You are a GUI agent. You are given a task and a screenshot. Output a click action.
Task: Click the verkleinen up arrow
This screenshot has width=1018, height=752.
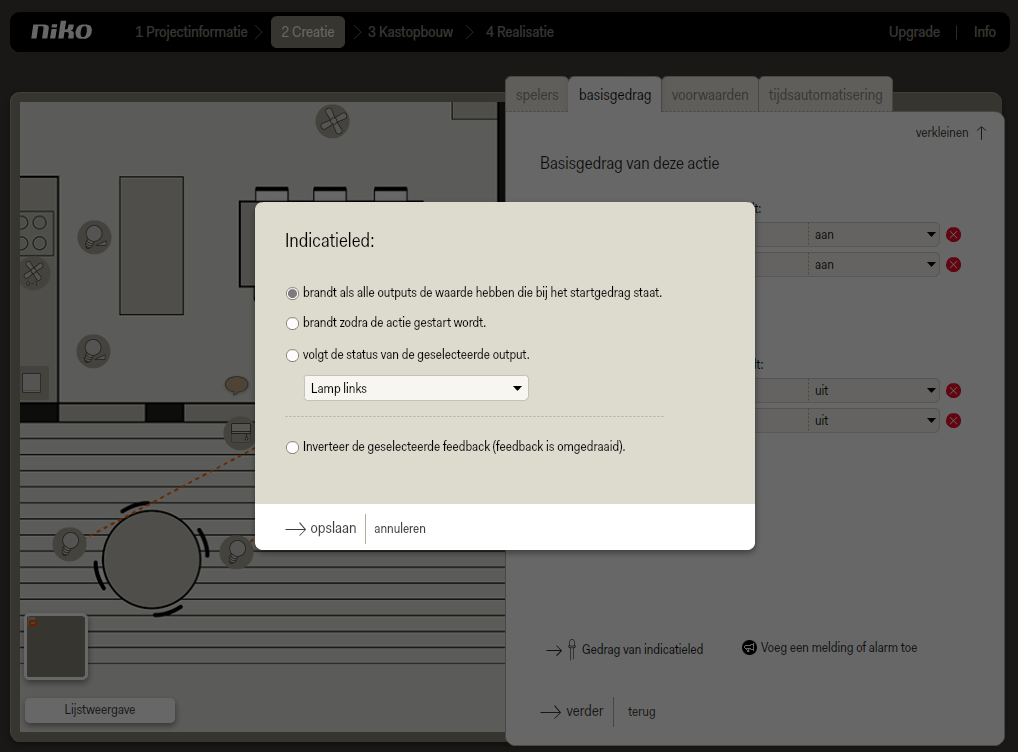pyautogui.click(x=982, y=132)
